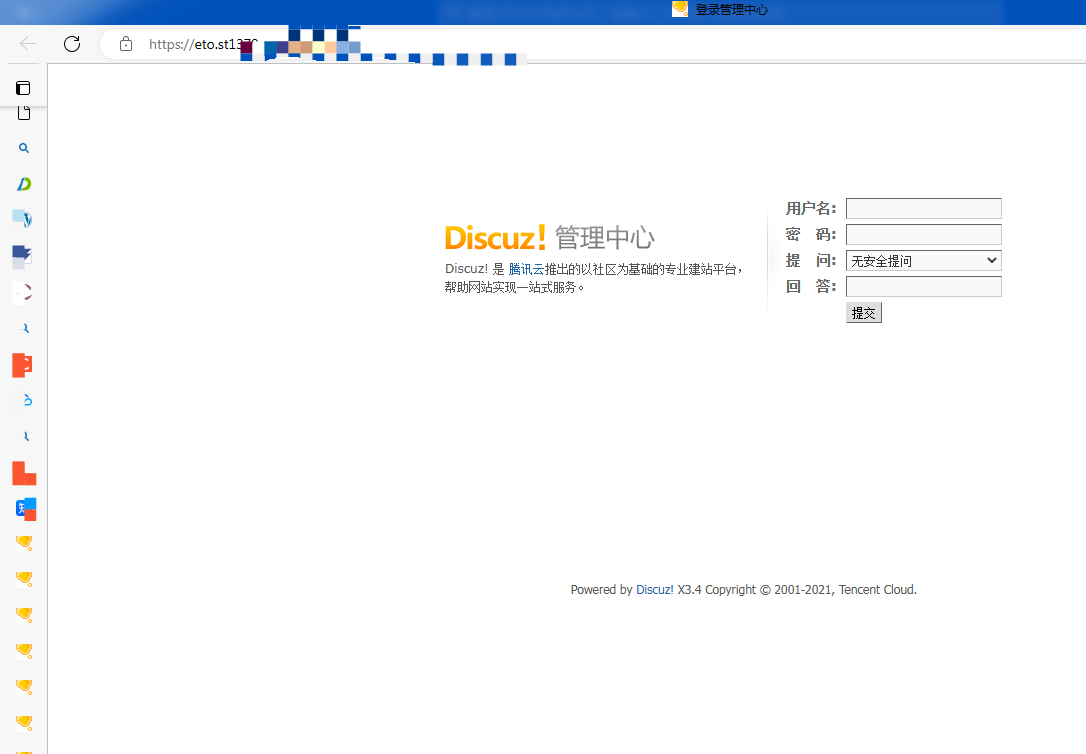Focus the 密码 password field

923,234
